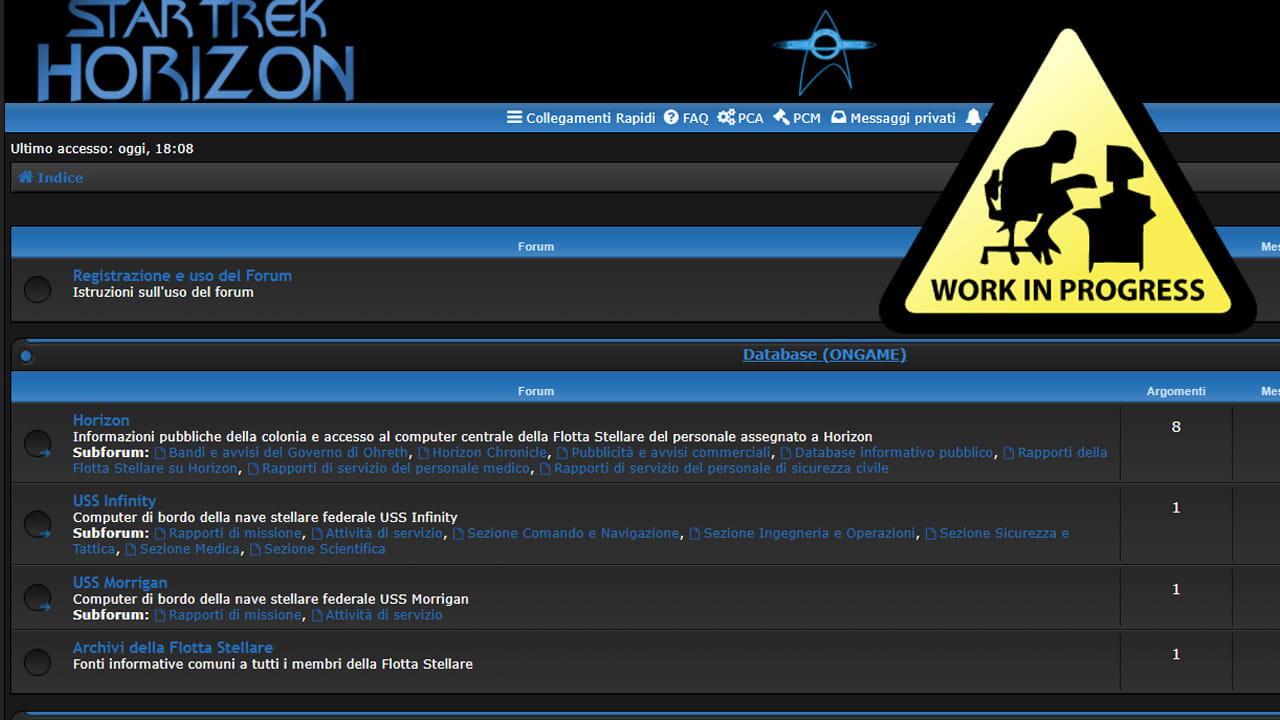1280x720 pixels.
Task: Click the Starfleet delta emblem
Action: [x=825, y=52]
